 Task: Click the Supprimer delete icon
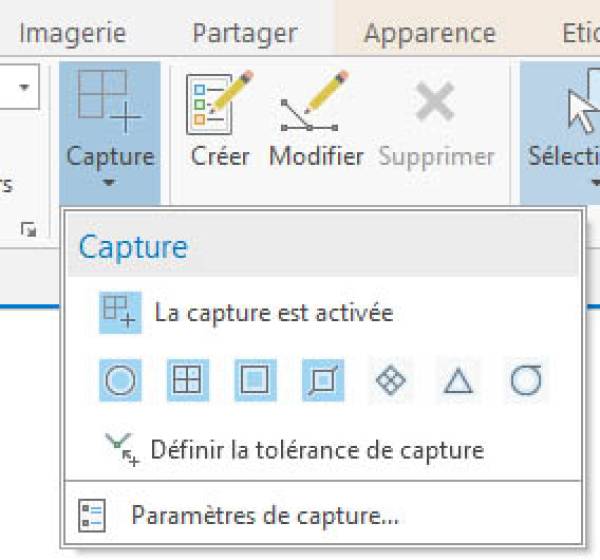click(x=436, y=103)
